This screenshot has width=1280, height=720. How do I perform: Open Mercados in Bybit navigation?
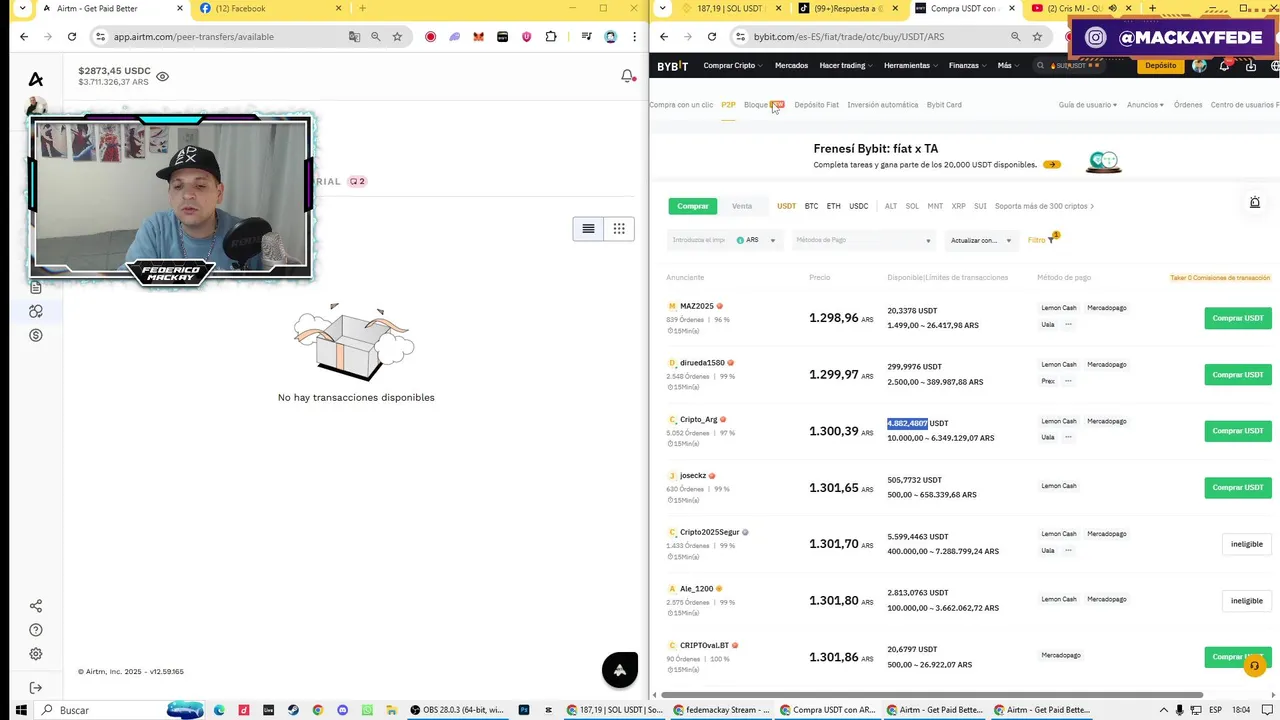pyautogui.click(x=791, y=66)
